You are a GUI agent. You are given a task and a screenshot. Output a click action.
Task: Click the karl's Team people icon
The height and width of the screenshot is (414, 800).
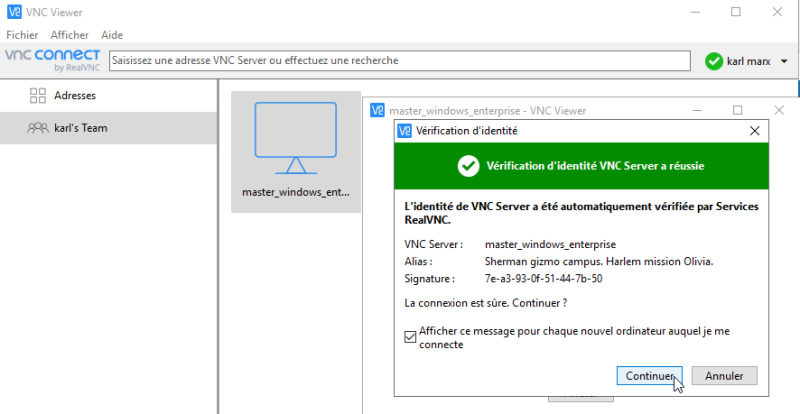[x=38, y=128]
